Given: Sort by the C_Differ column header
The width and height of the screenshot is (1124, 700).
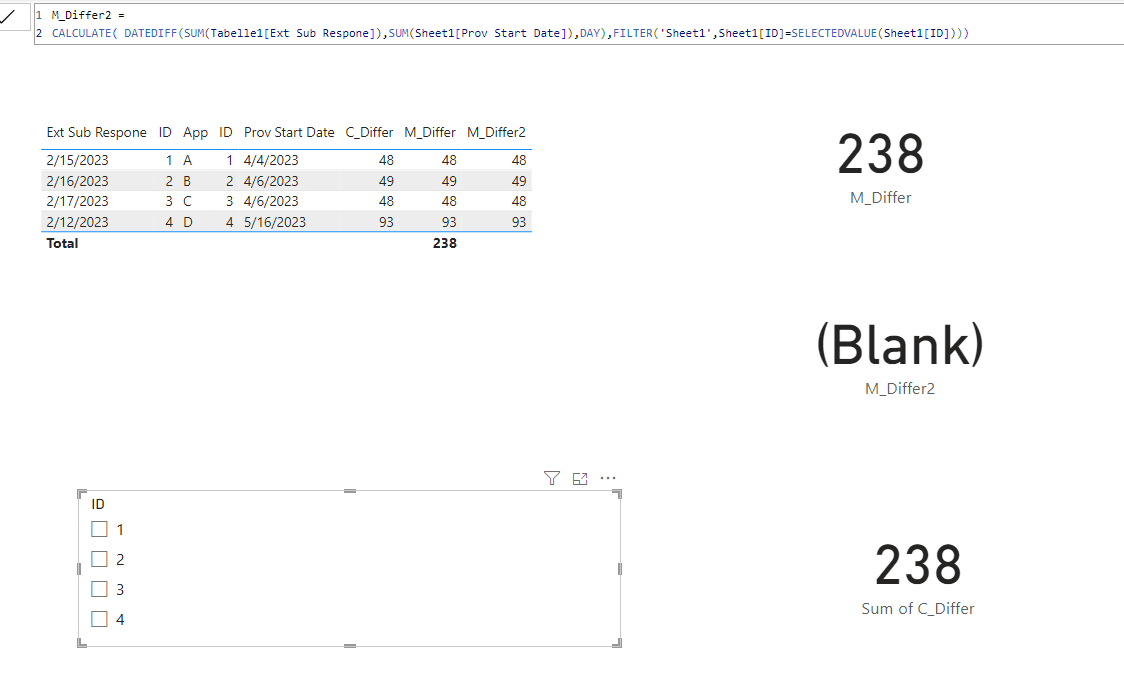Looking at the screenshot, I should pyautogui.click(x=369, y=133).
